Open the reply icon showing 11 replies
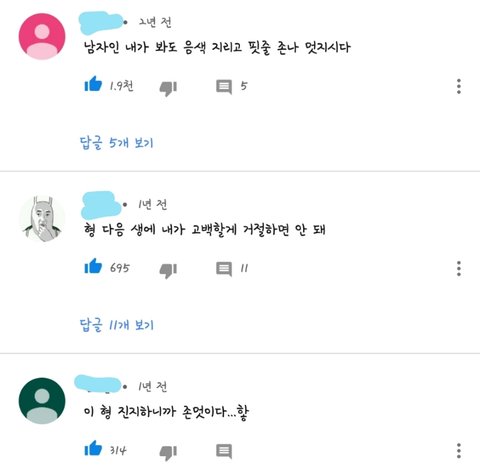 coord(224,269)
